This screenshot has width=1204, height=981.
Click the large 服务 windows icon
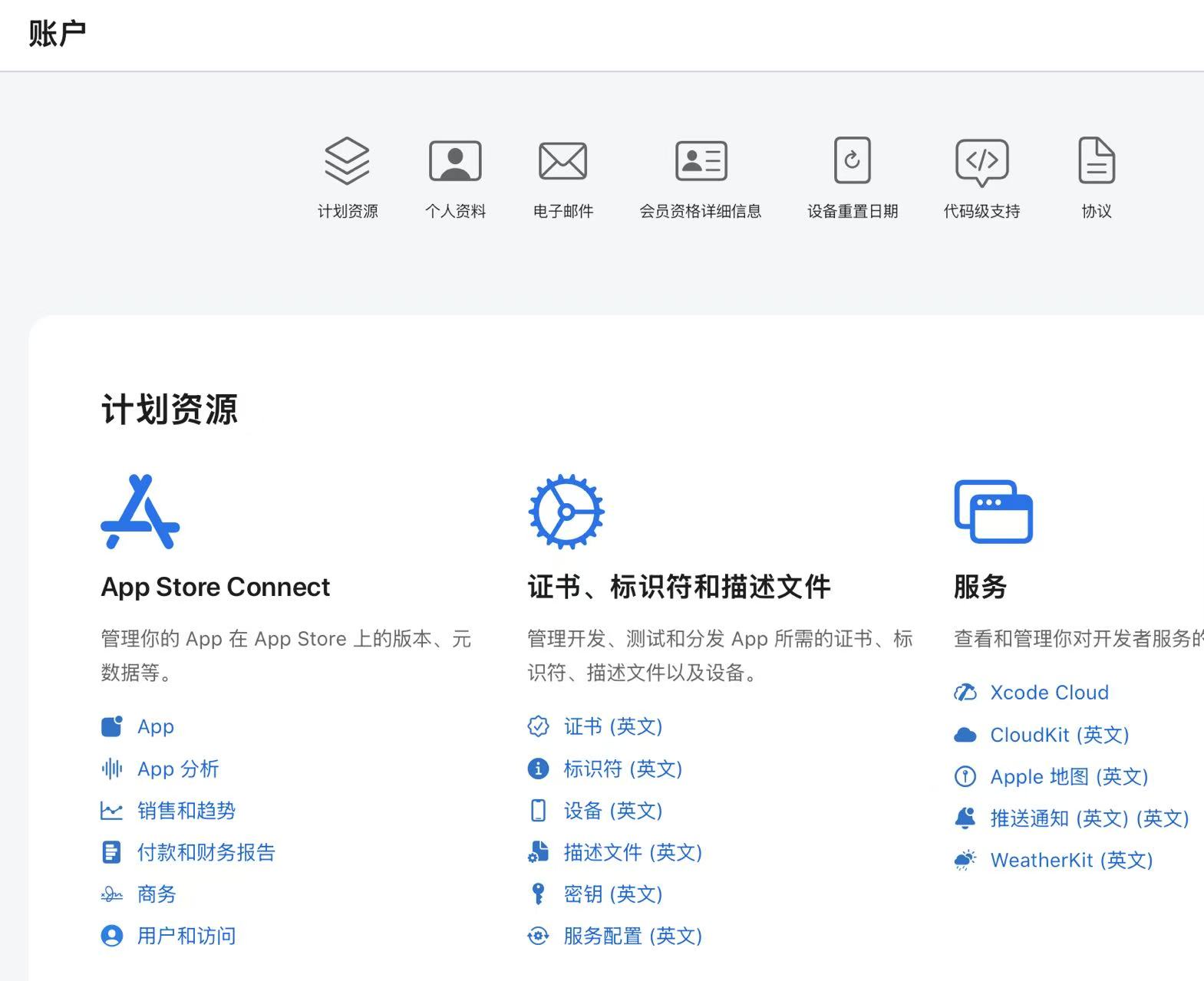point(993,512)
